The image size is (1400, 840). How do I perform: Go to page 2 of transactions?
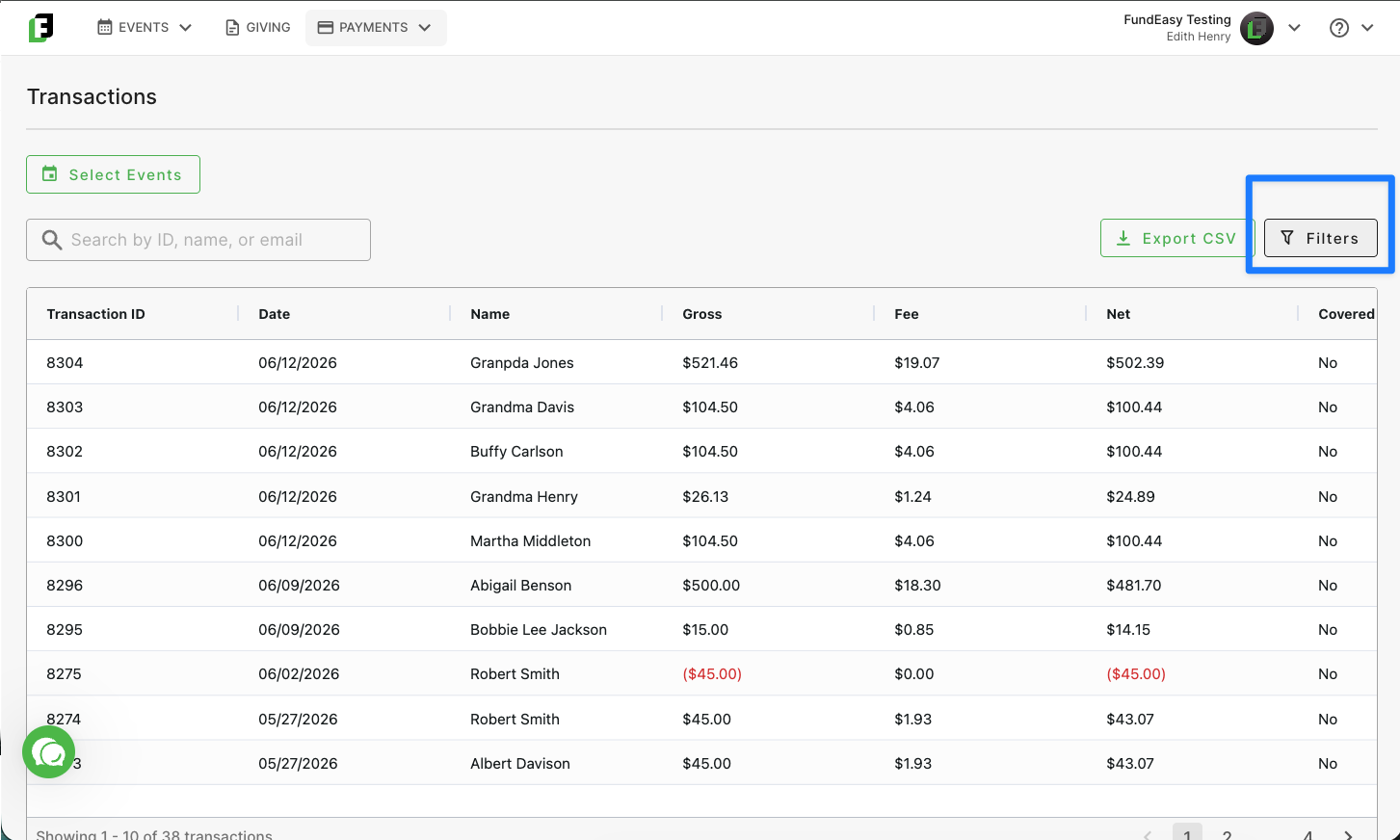pos(1227,834)
